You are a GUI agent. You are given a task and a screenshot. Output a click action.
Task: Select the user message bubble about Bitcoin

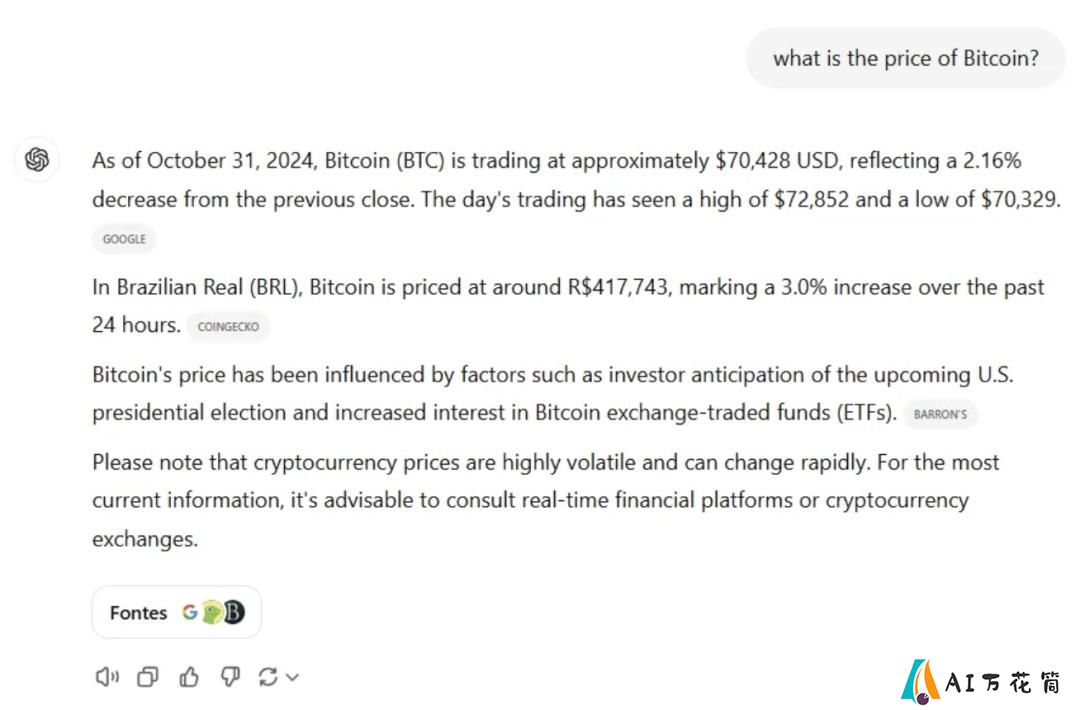pyautogui.click(x=906, y=58)
